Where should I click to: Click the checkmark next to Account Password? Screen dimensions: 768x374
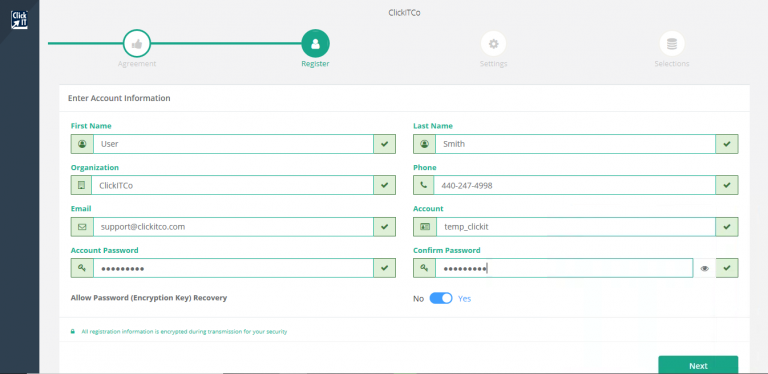click(x=384, y=268)
